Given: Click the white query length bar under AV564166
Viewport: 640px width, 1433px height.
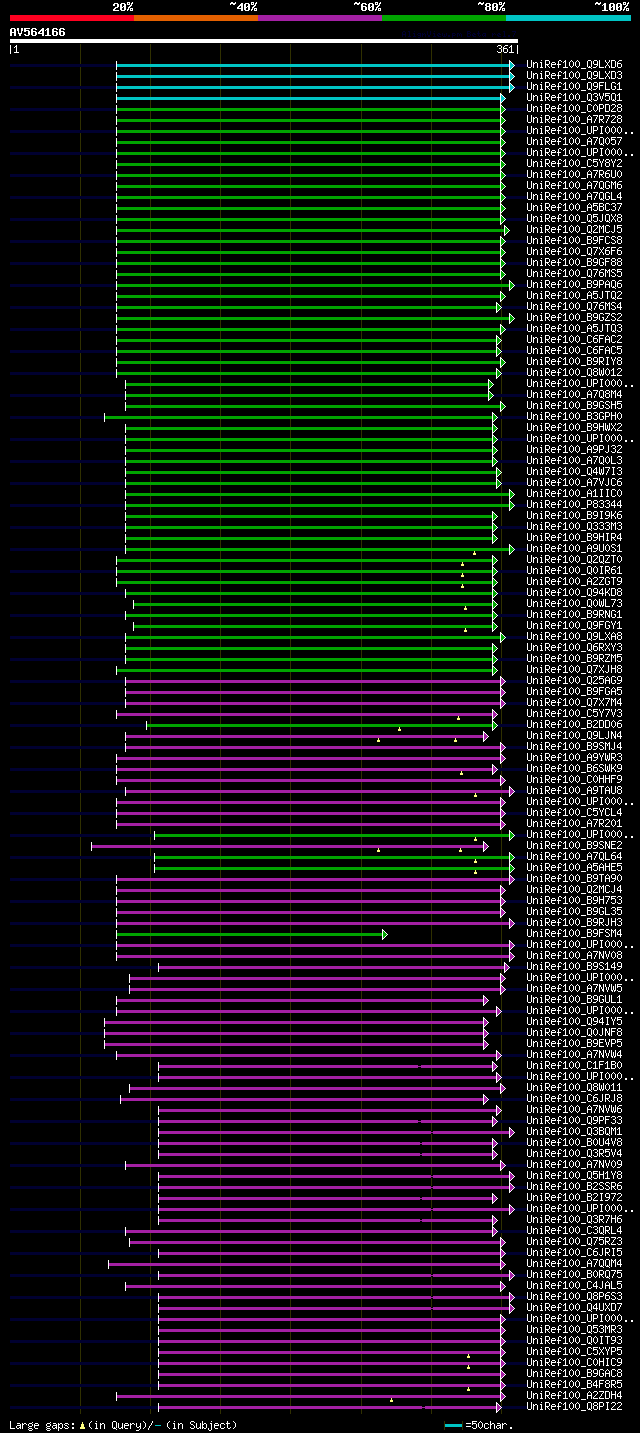Looking at the screenshot, I should pyautogui.click(x=264, y=41).
